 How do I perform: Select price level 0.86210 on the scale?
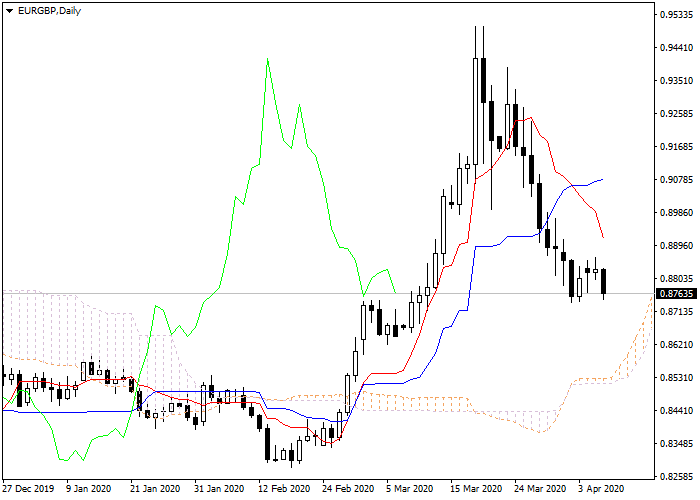(676, 345)
